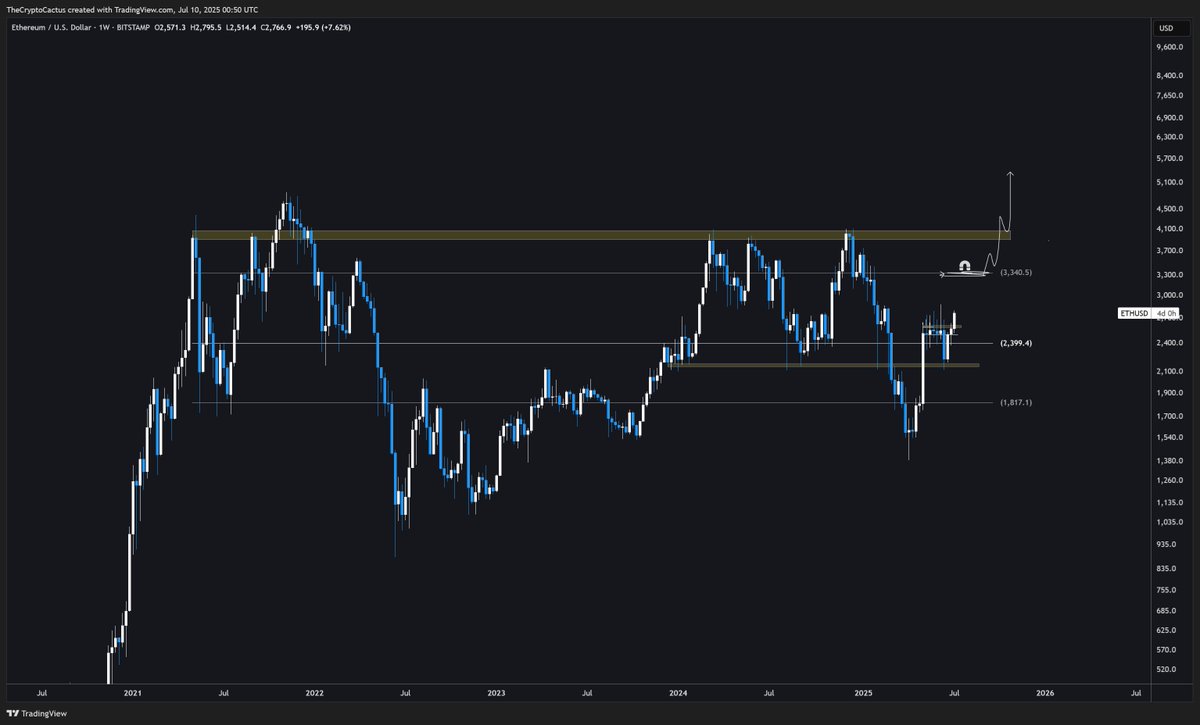Image resolution: width=1200 pixels, height=725 pixels.
Task: Click the 625.0 price axis label
Action: click(x=1168, y=631)
